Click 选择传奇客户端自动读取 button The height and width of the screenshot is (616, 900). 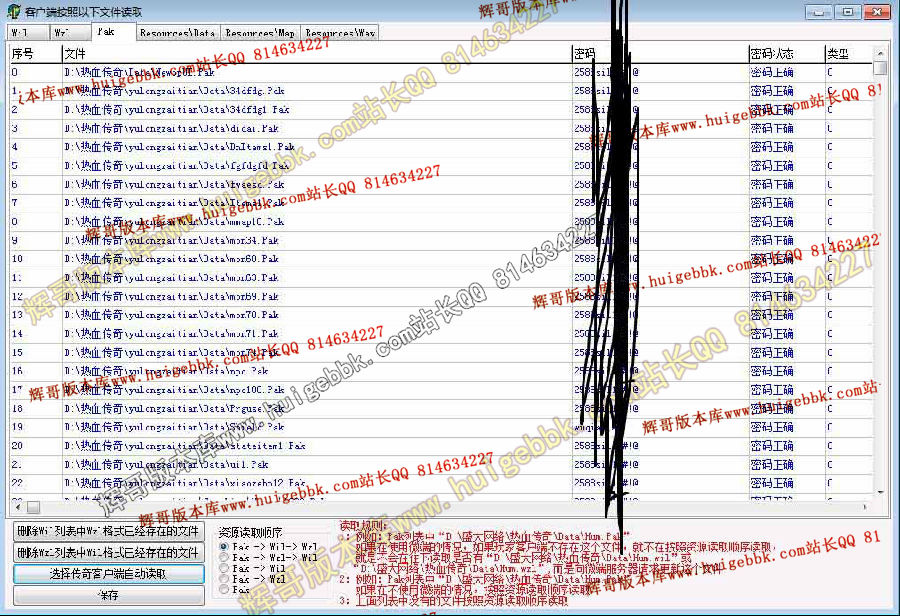108,574
